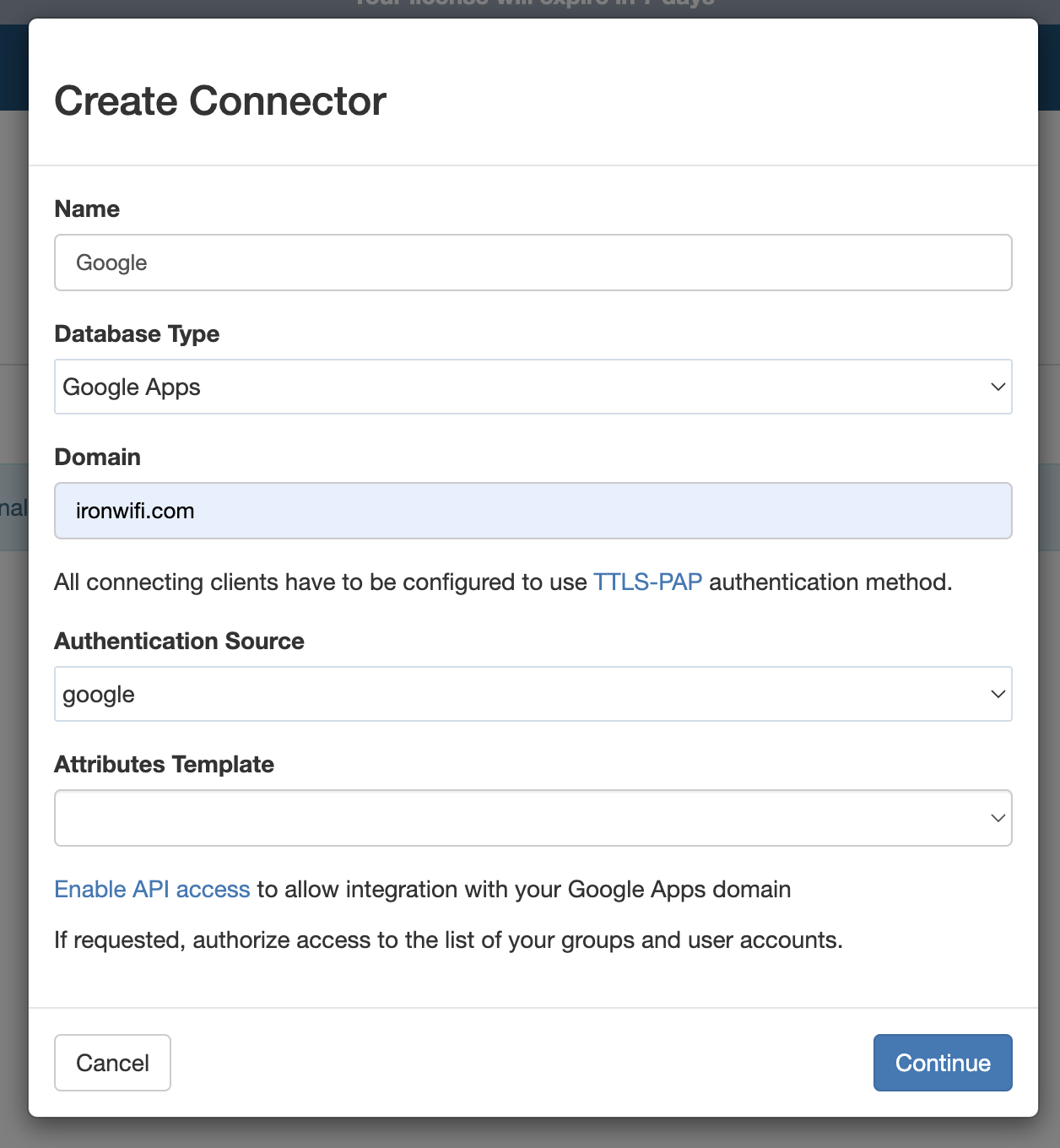Select the Domain field showing ironwifi.com

tap(533, 511)
